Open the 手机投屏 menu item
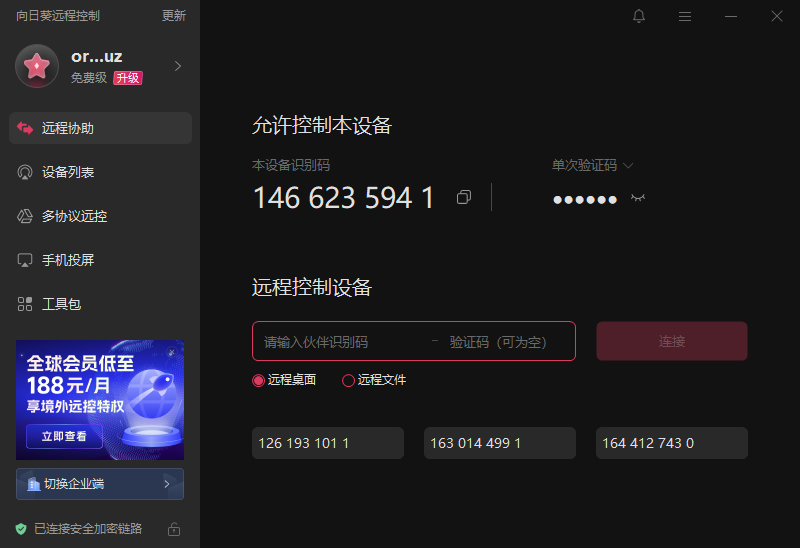The height and width of the screenshot is (548, 800). click(101, 260)
